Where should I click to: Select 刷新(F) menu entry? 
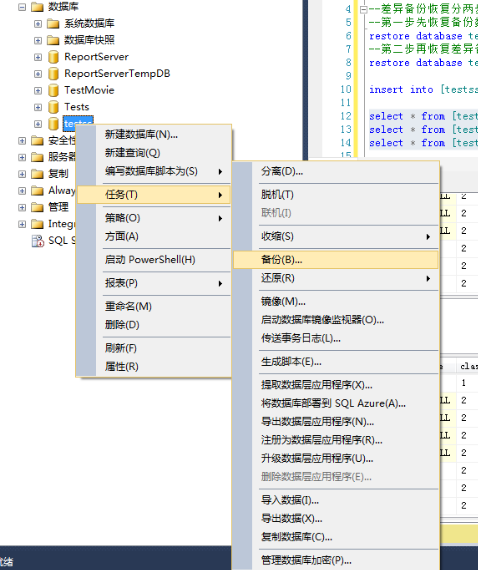[x=154, y=348]
